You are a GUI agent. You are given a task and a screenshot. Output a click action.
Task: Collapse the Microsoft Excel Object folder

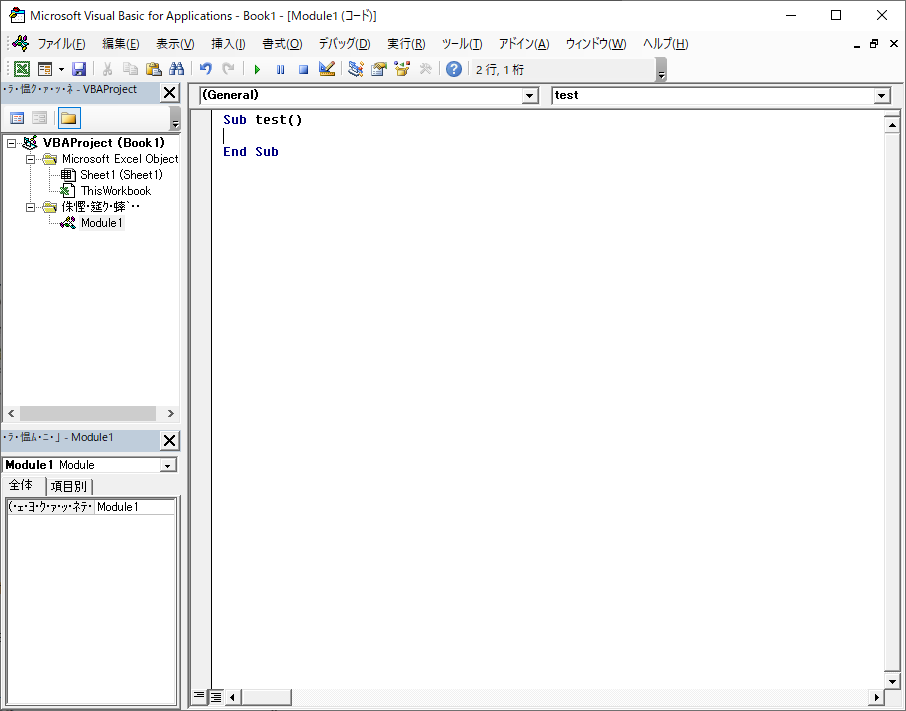(31, 158)
